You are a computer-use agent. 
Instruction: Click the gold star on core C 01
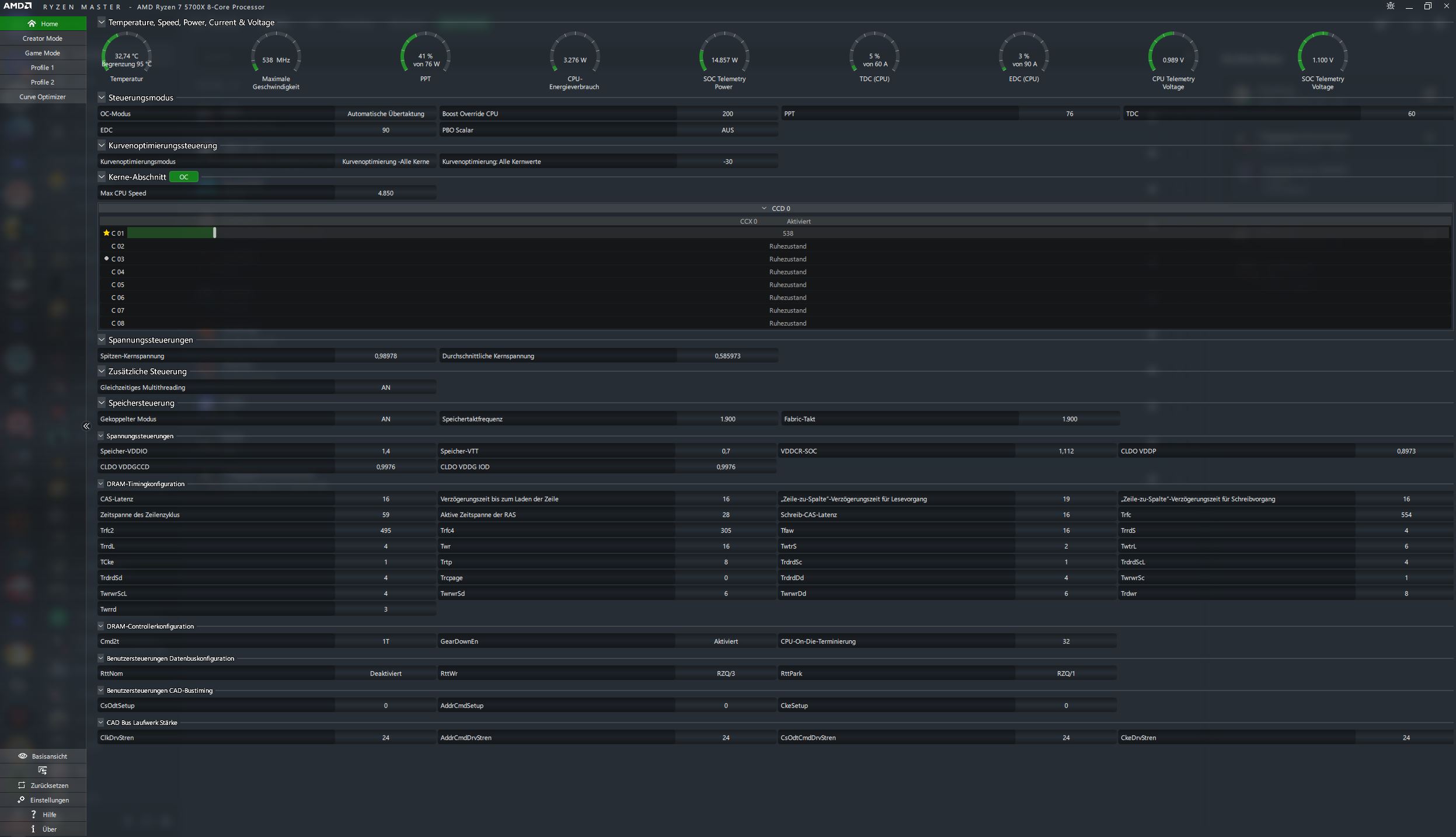106,233
